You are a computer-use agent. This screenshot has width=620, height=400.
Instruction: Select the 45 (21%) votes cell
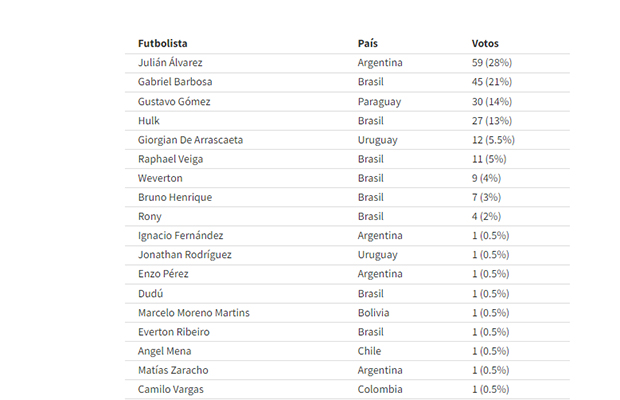492,82
